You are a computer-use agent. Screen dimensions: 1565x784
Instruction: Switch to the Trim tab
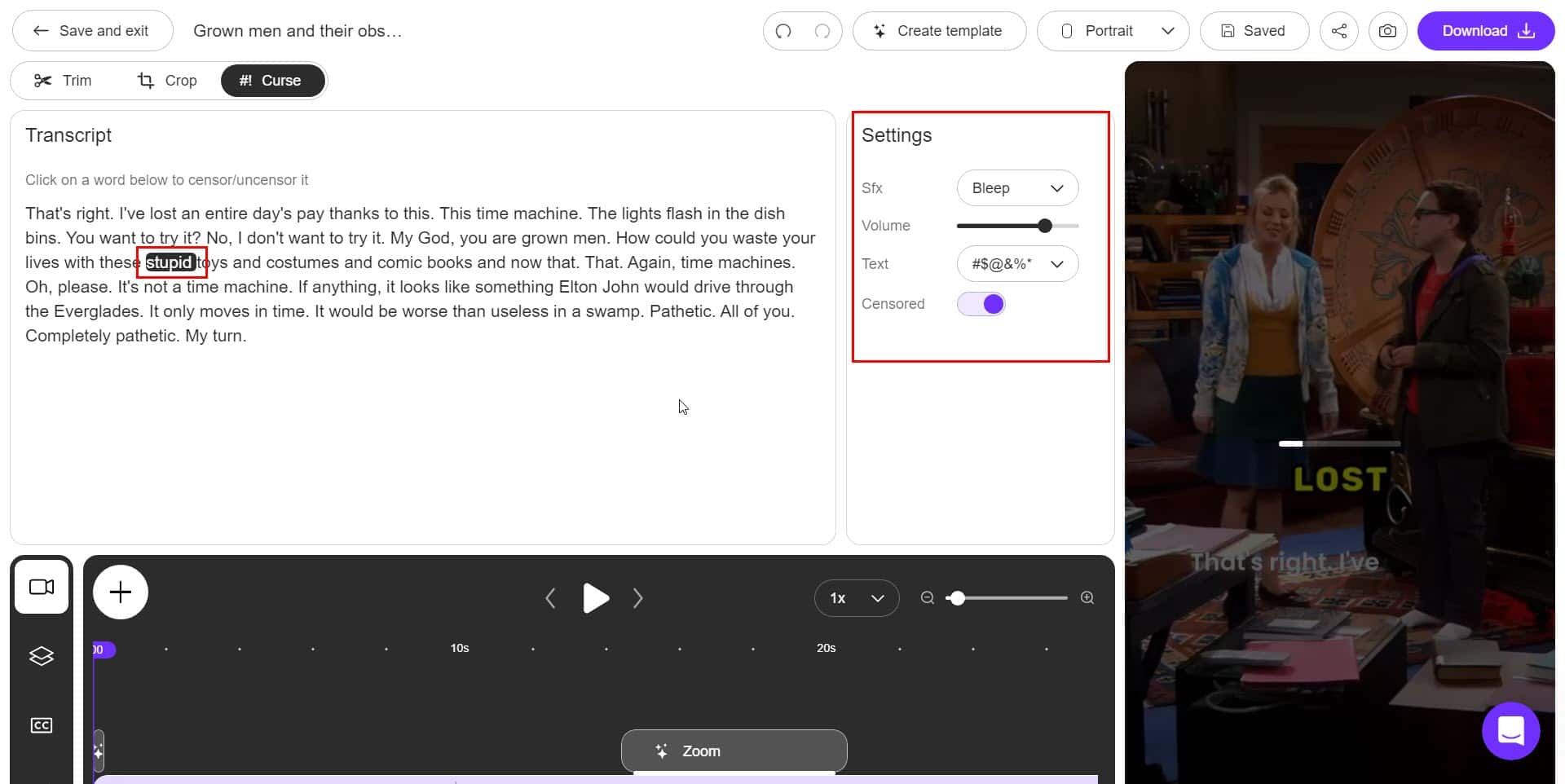63,80
